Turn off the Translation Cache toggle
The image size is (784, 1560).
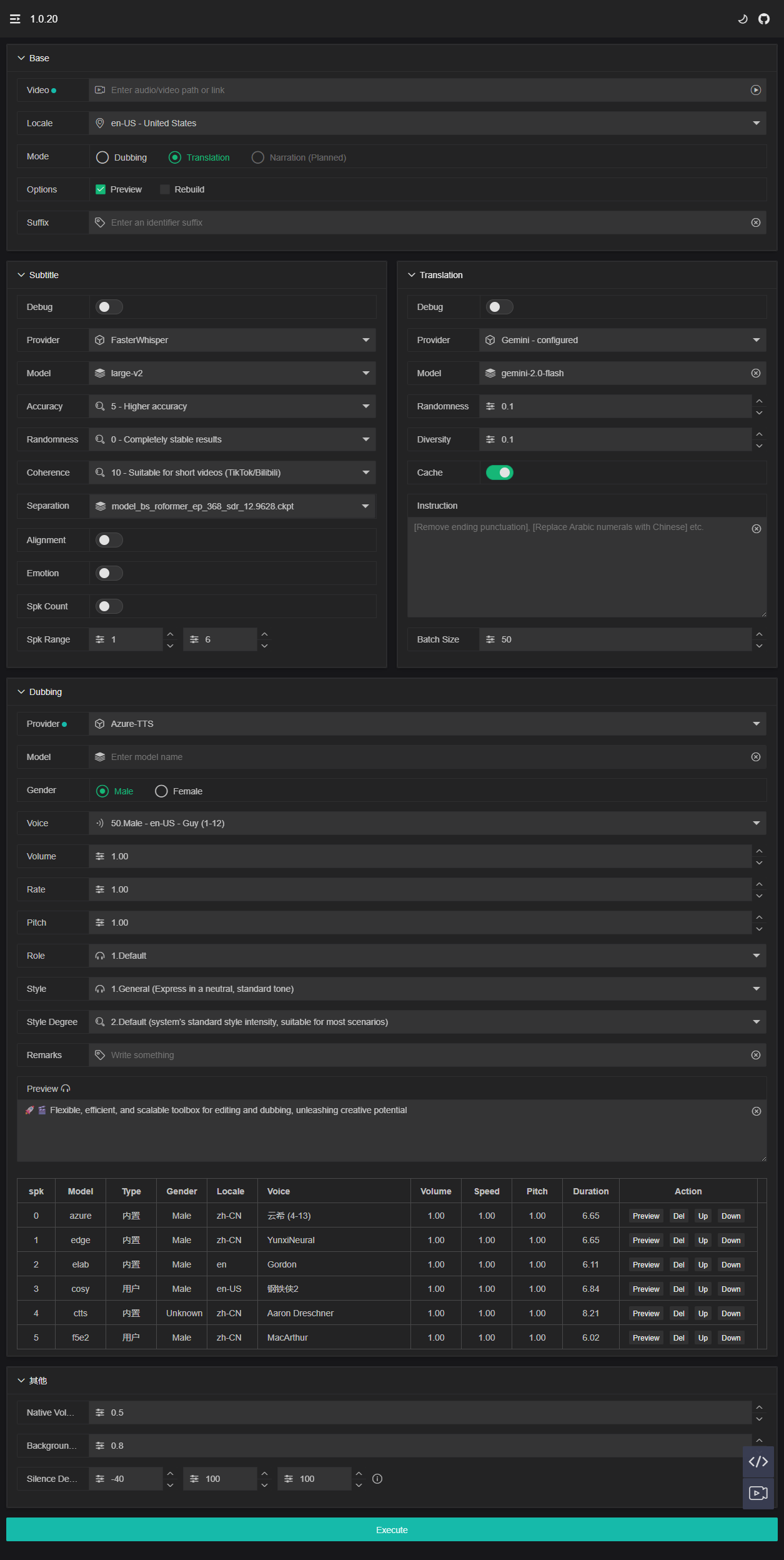[499, 472]
